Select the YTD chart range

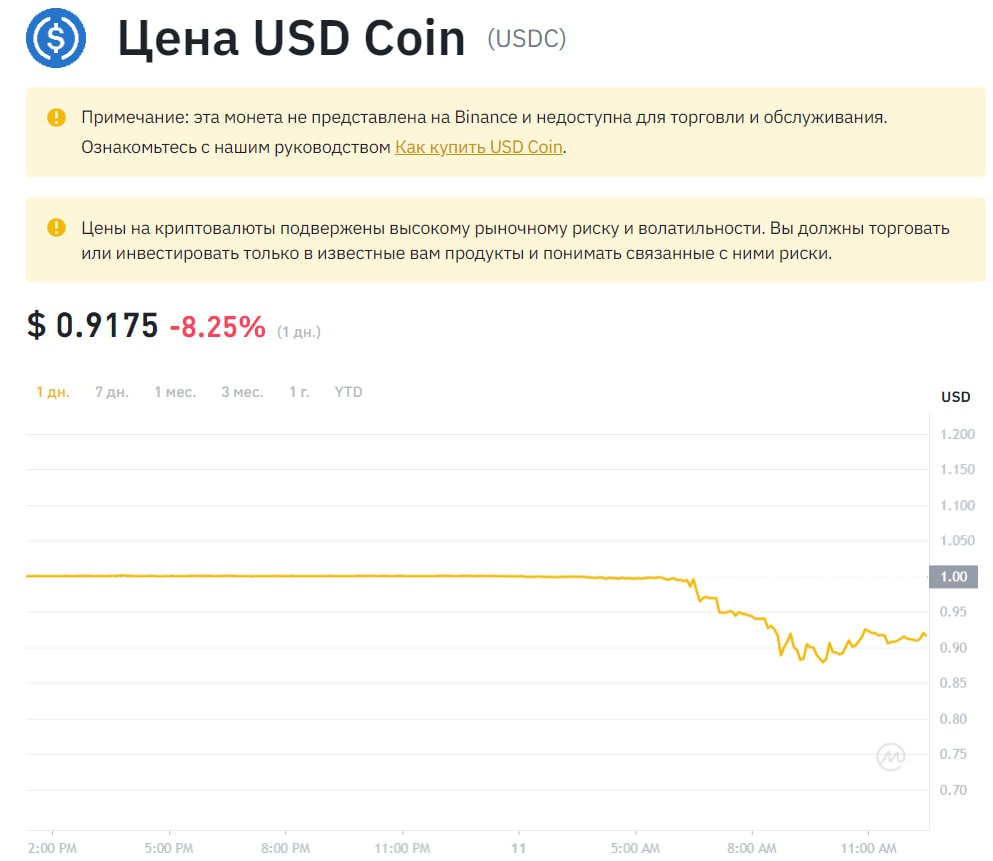[348, 392]
